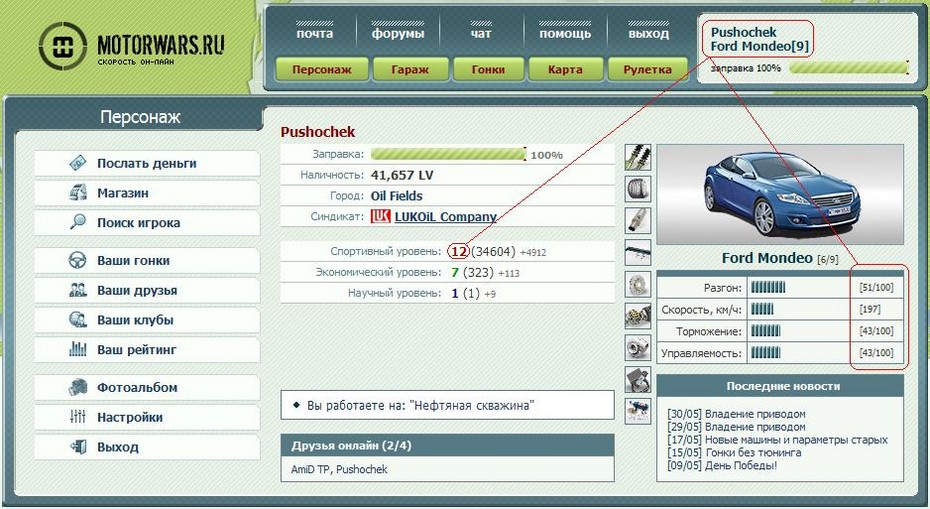The height and width of the screenshot is (509, 930).
Task: Click the заправка 100% bar in header
Action: pos(849,68)
